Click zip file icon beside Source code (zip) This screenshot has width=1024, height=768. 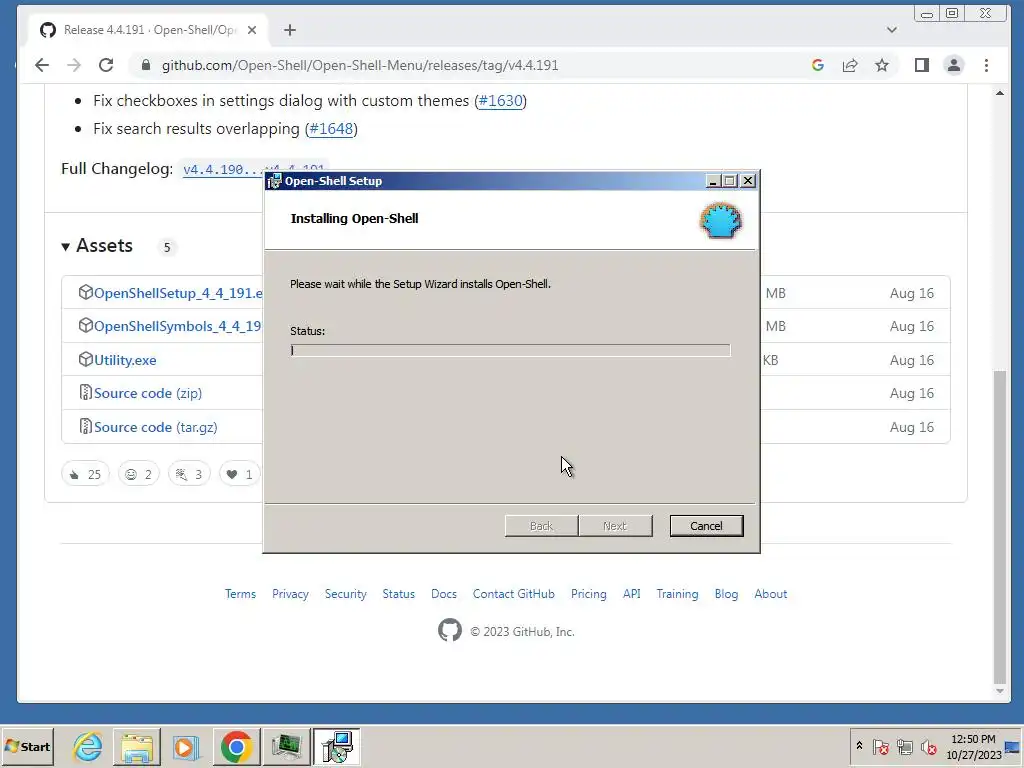(86, 392)
